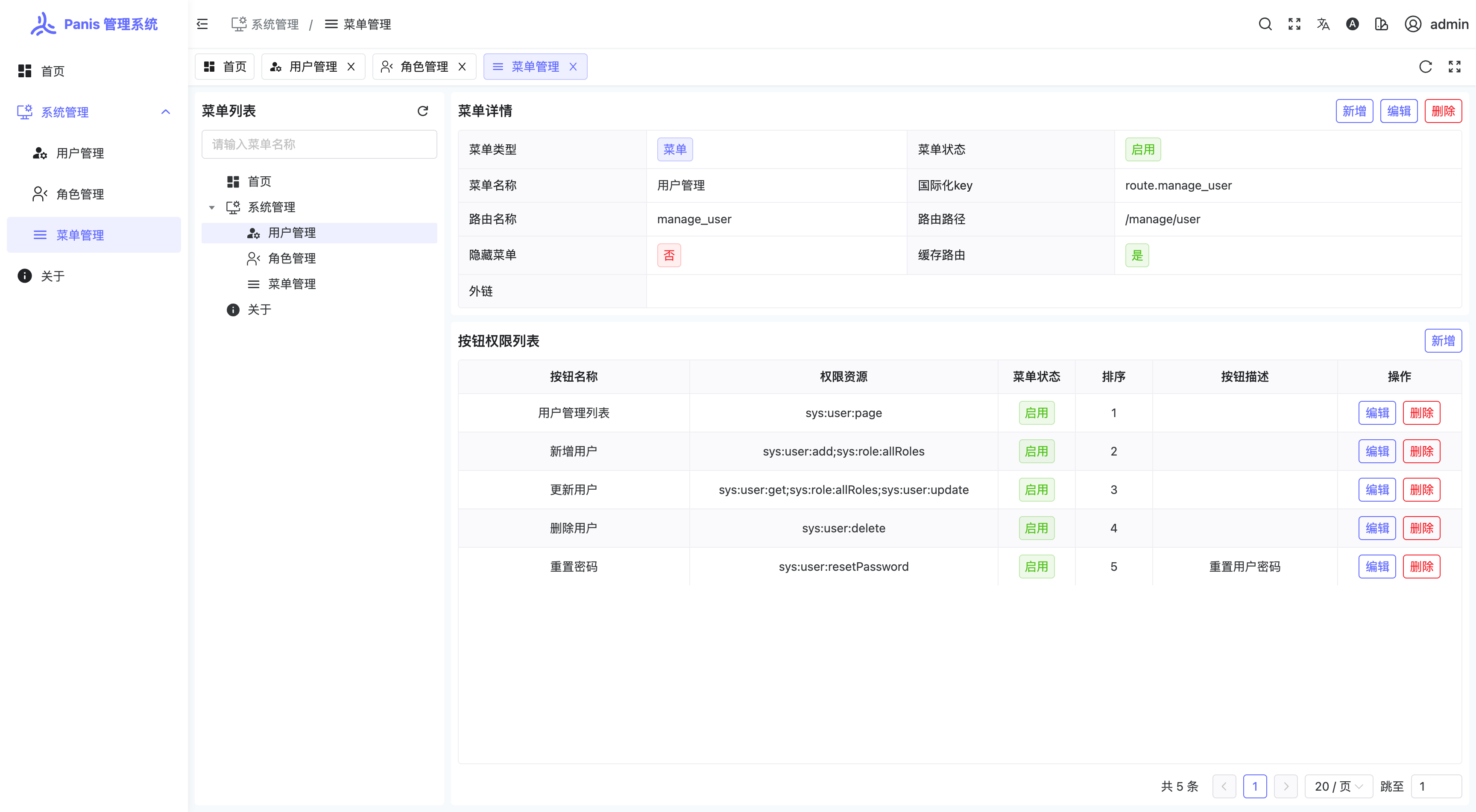This screenshot has height=812, width=1476.
Task: Select 角色管理 in the menu tree
Action: [292, 258]
